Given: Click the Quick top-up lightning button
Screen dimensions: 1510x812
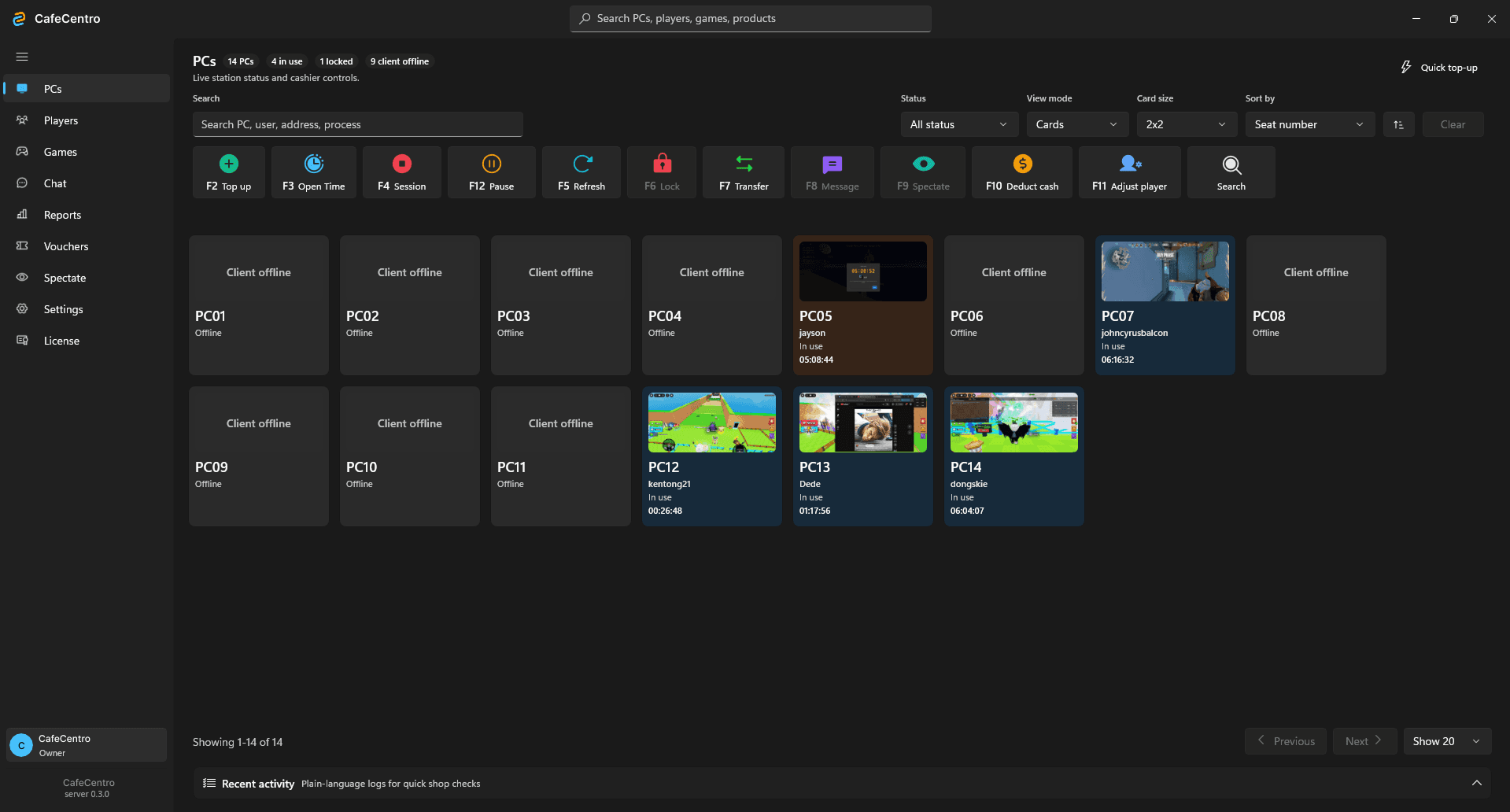Looking at the screenshot, I should click(1439, 68).
